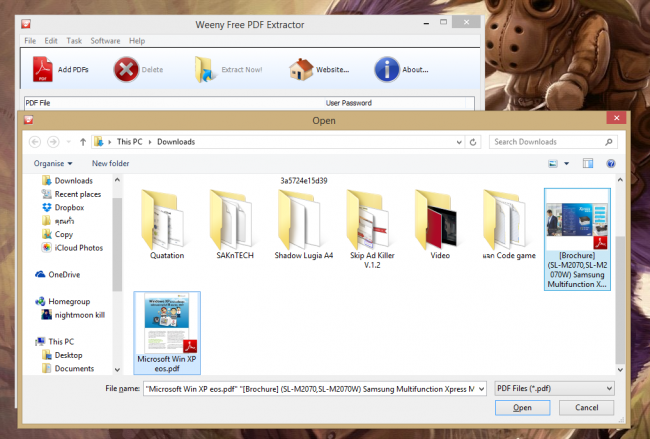
Task: Select Desktop in the sidebar
Action: point(63,355)
